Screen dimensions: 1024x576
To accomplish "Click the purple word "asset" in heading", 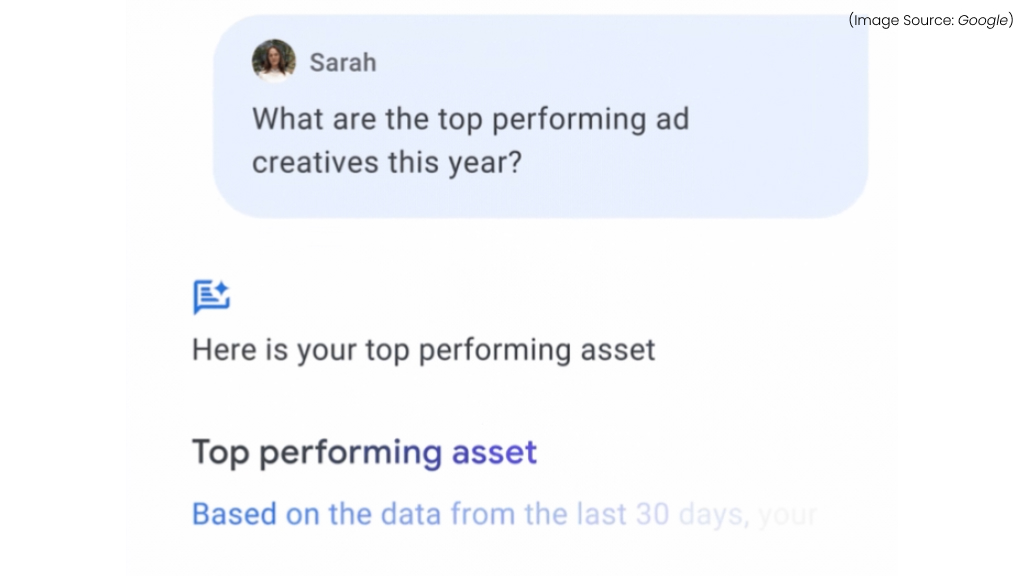I will tap(494, 452).
